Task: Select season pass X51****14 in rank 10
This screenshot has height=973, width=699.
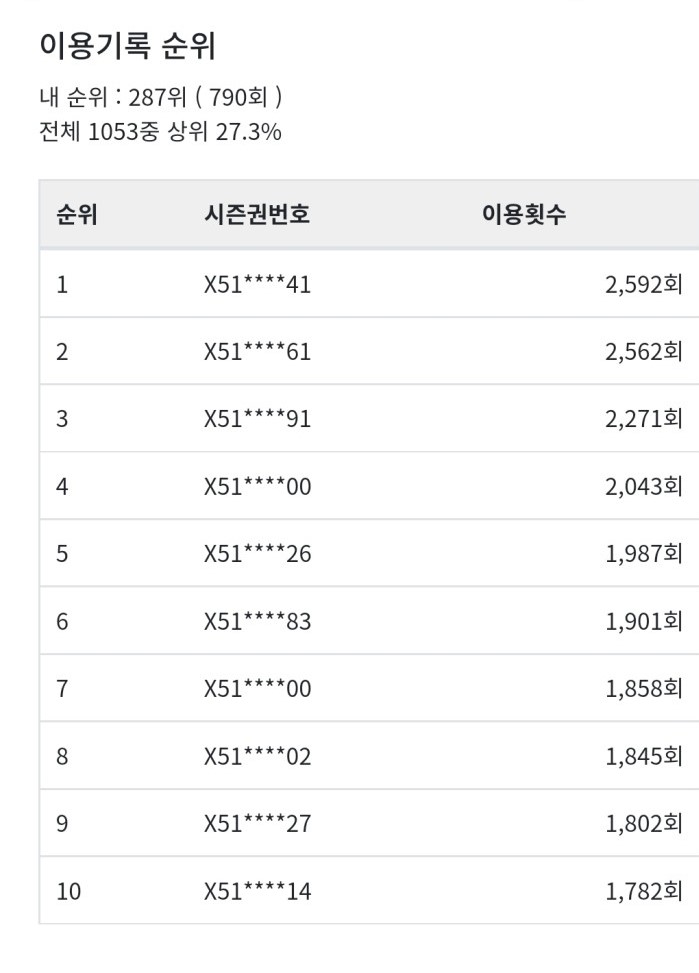Action: pyautogui.click(x=258, y=892)
